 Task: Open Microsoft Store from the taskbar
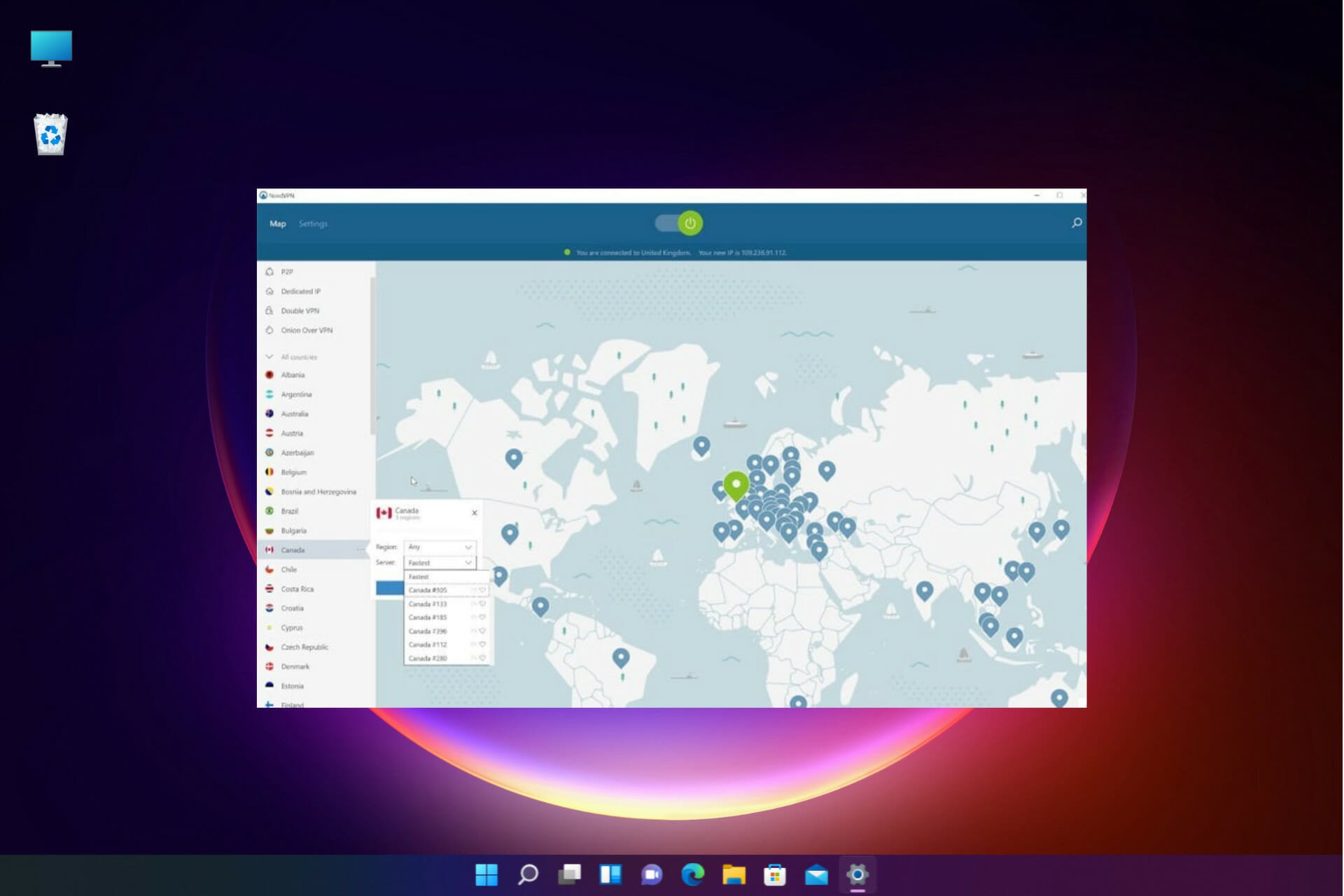click(775, 874)
